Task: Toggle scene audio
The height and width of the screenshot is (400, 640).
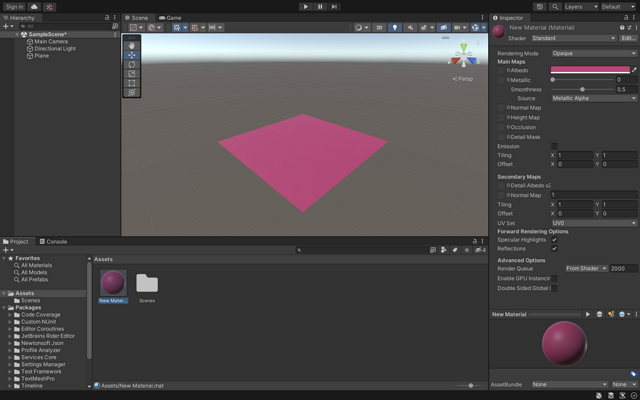Action: [410, 27]
